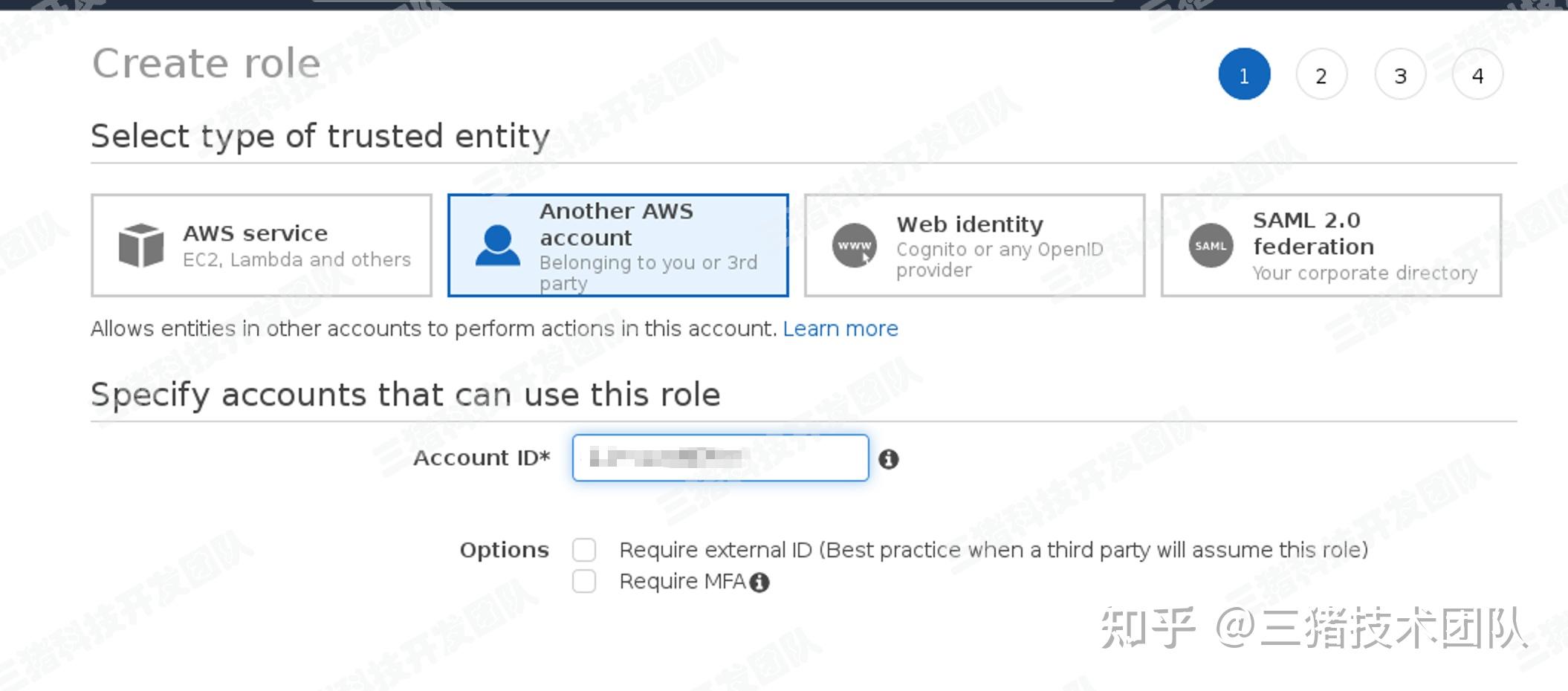The height and width of the screenshot is (691, 1568).
Task: Enable the Require MFA checkbox
Action: point(585,581)
